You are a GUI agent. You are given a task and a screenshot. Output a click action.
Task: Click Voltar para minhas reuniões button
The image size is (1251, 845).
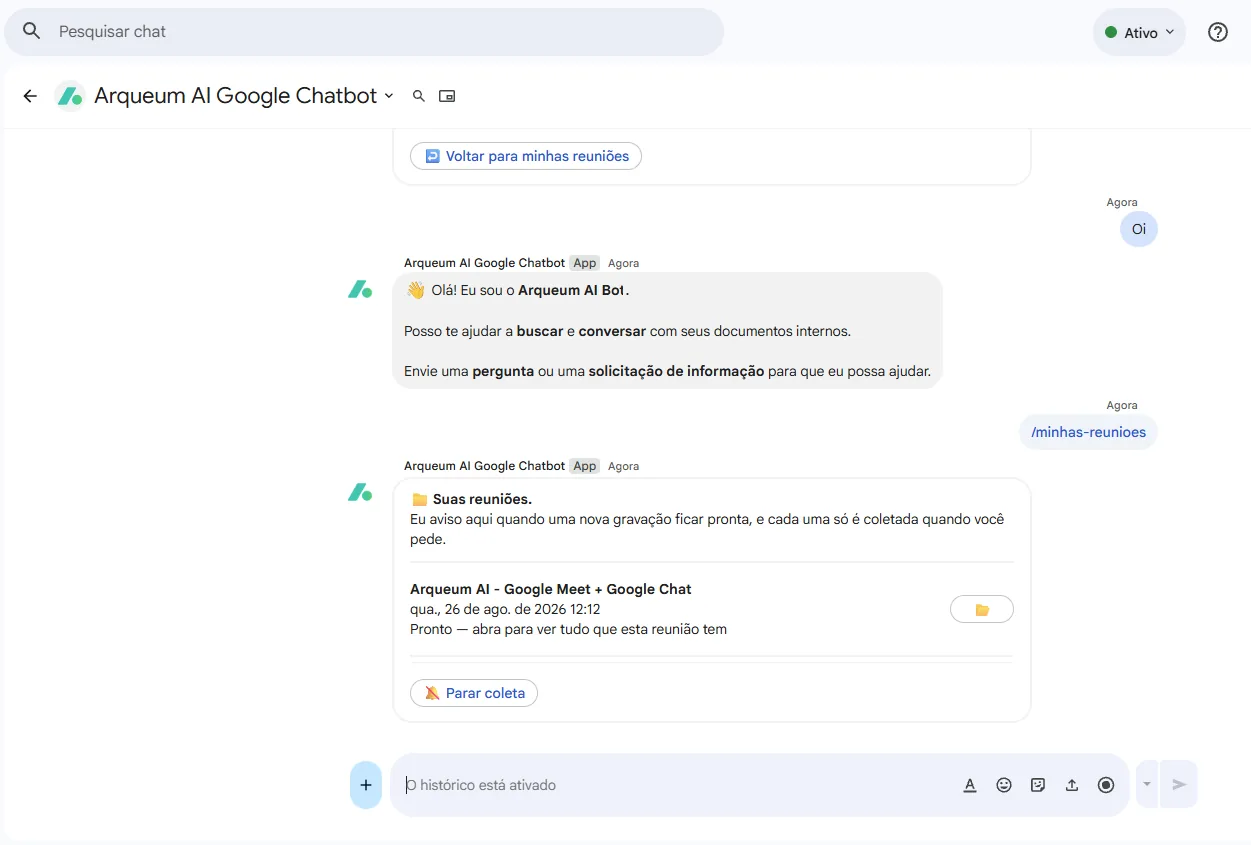click(x=526, y=156)
